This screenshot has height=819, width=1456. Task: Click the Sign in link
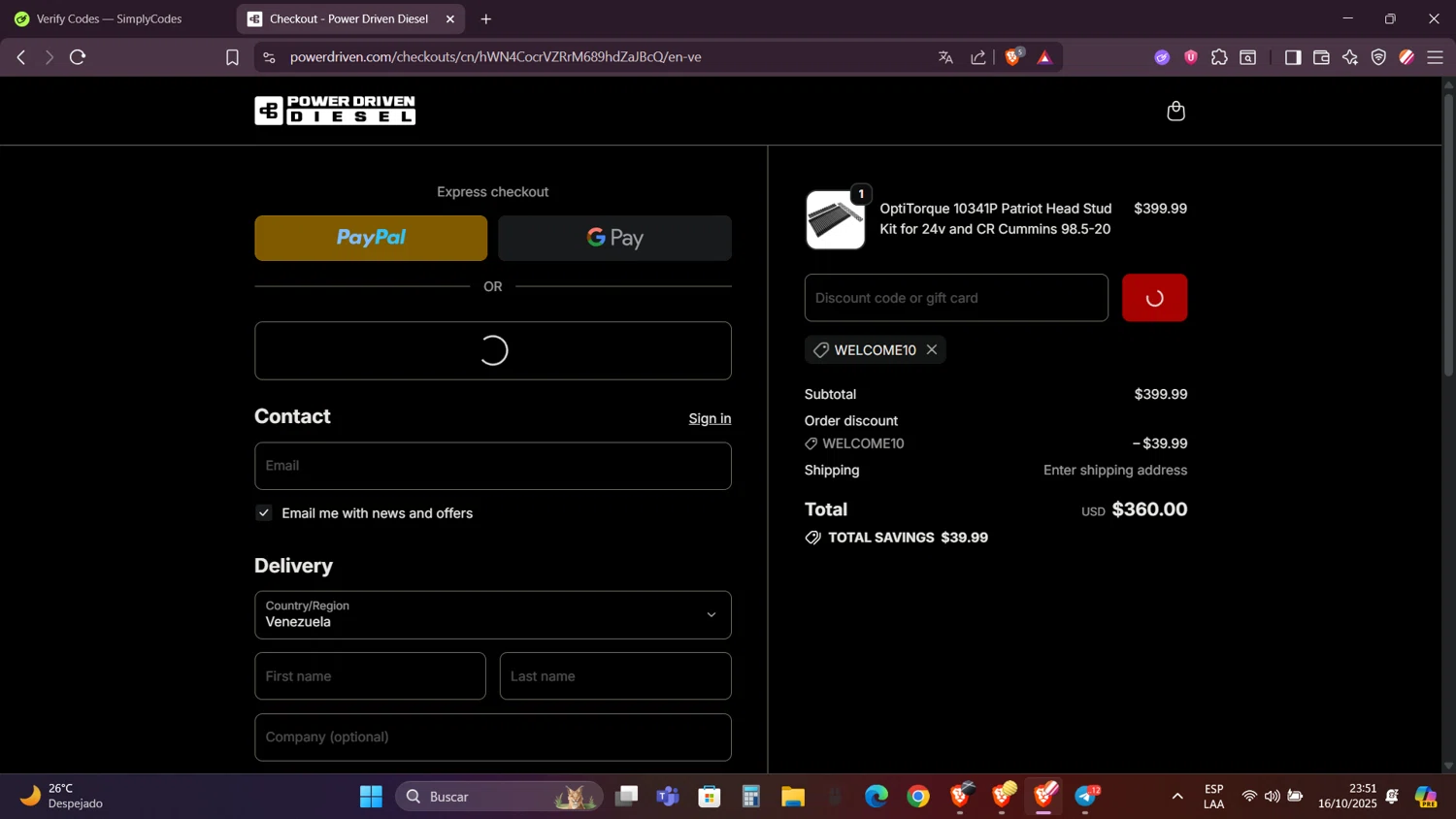(710, 418)
